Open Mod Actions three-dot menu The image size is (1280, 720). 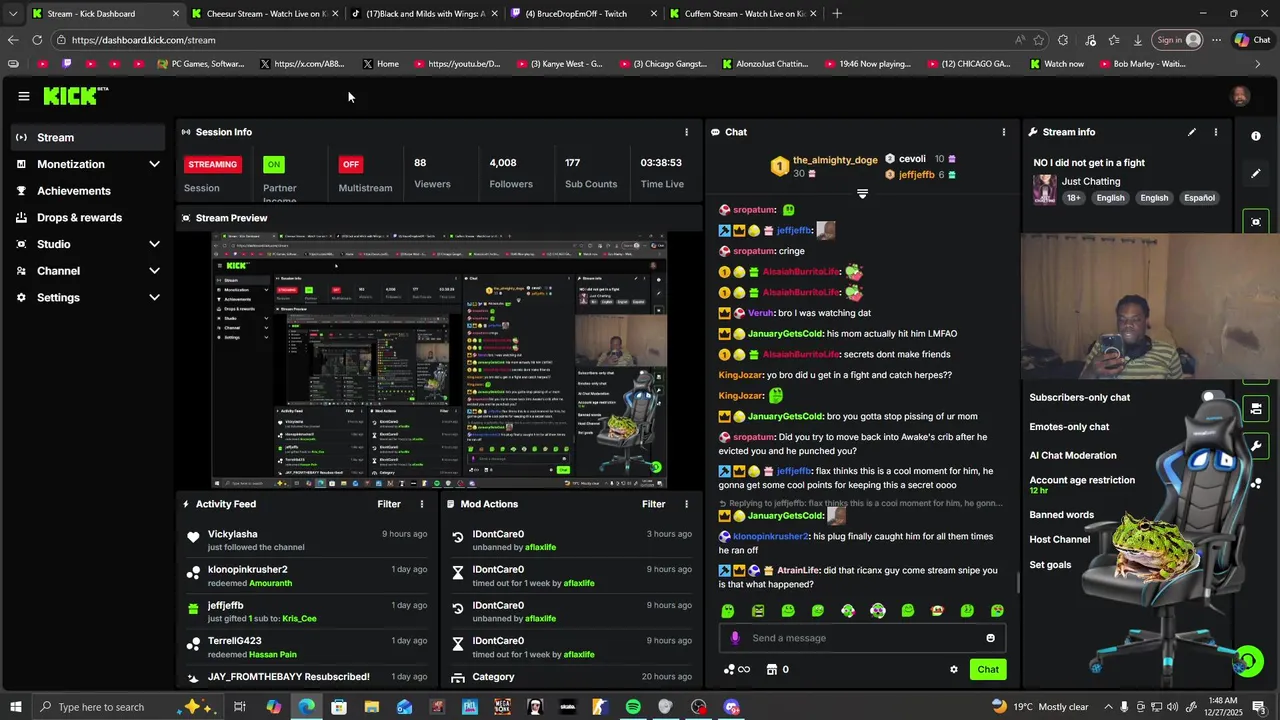tap(686, 504)
